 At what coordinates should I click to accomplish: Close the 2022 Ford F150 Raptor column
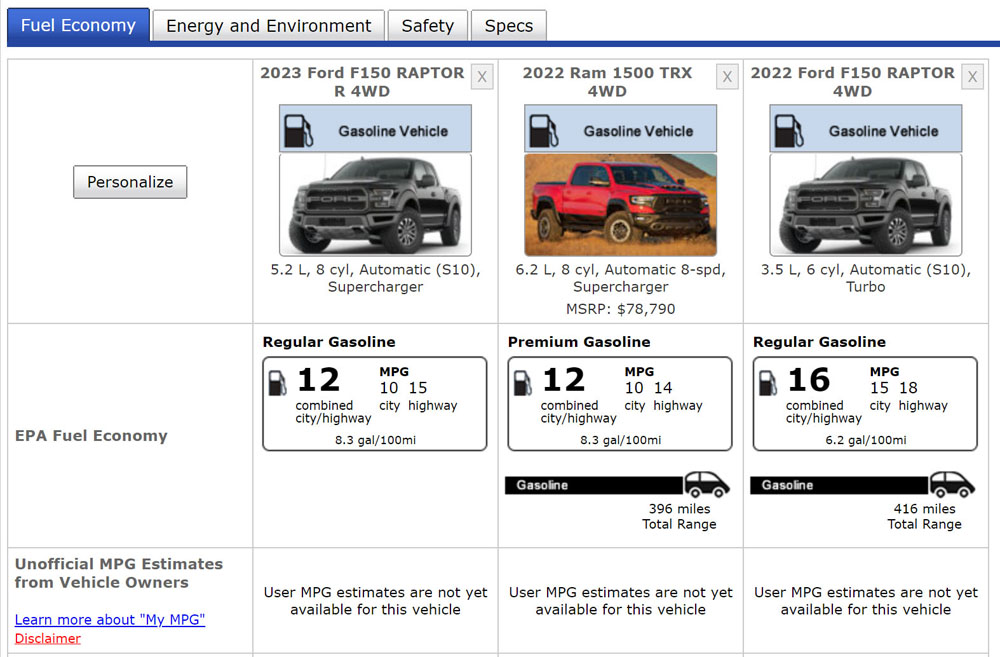pos(972,77)
